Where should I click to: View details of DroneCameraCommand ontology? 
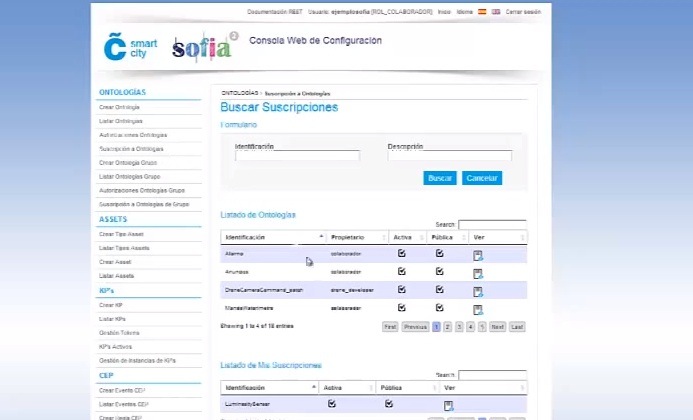[x=478, y=290]
